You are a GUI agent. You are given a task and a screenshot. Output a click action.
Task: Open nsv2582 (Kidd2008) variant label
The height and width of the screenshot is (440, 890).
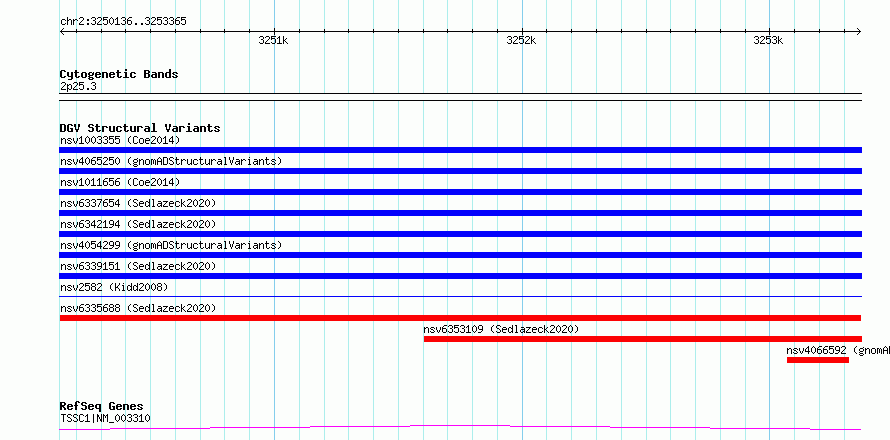(114, 287)
